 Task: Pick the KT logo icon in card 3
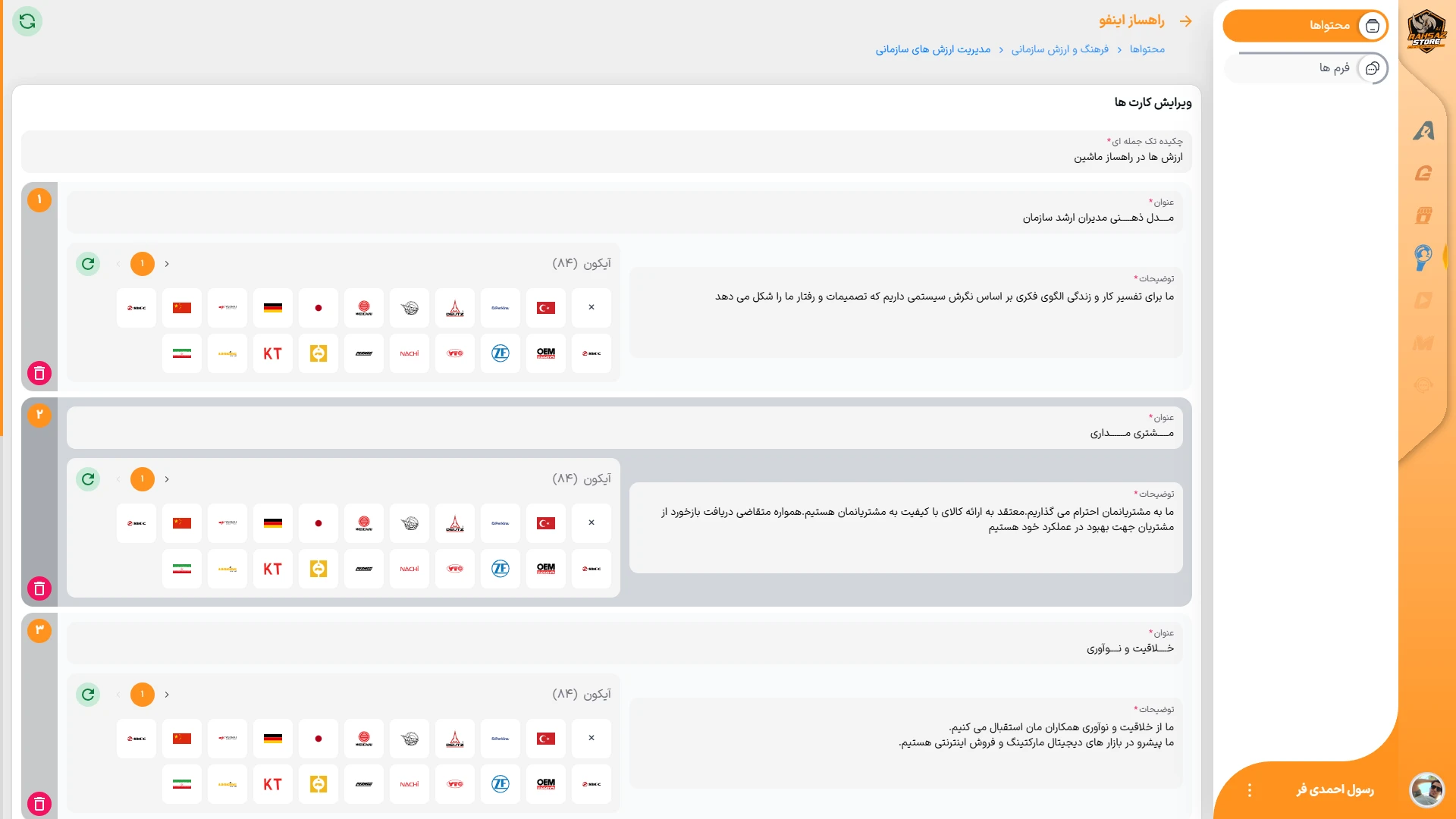(273, 784)
